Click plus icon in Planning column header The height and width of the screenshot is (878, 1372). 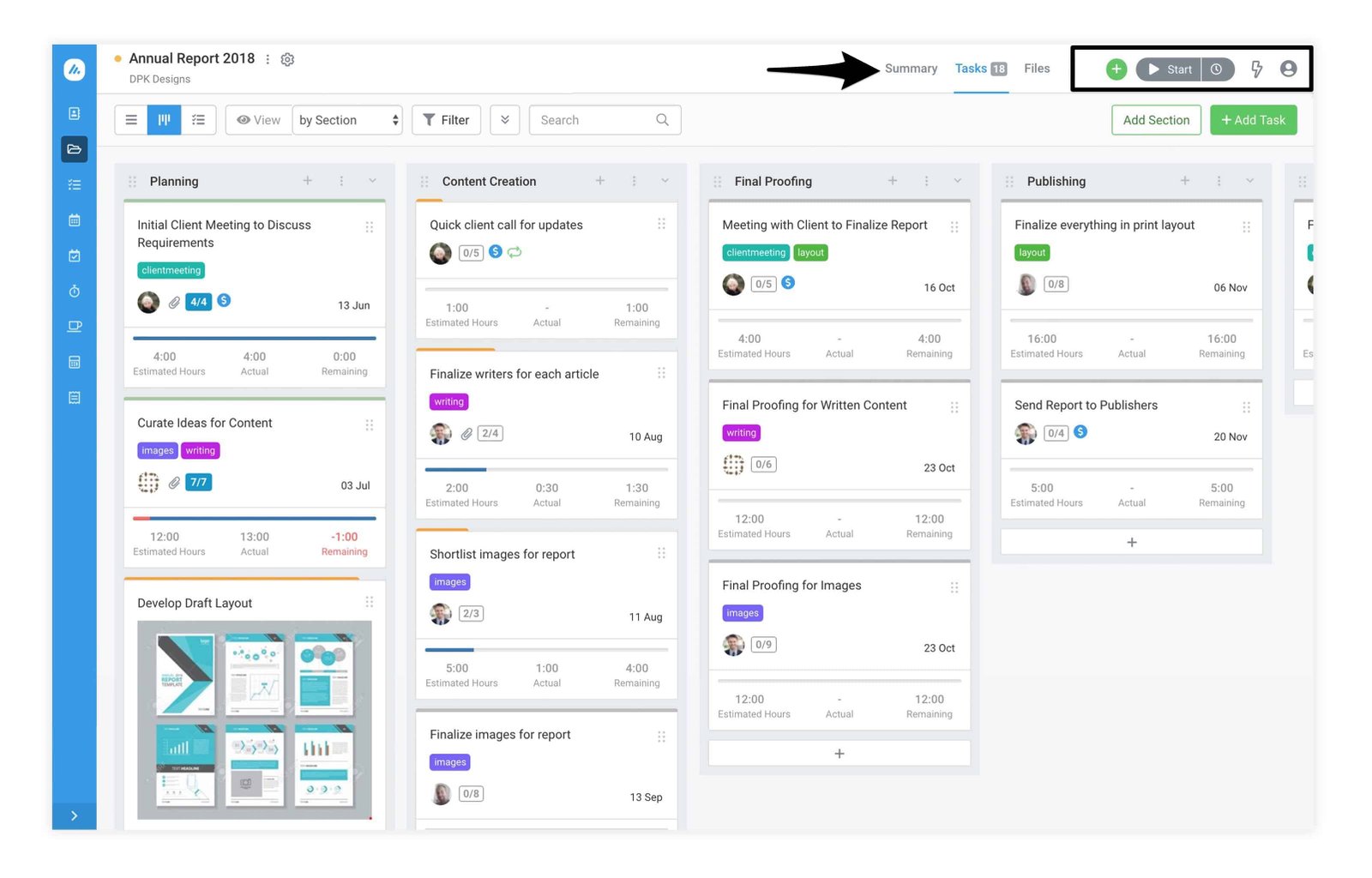pyautogui.click(x=308, y=181)
